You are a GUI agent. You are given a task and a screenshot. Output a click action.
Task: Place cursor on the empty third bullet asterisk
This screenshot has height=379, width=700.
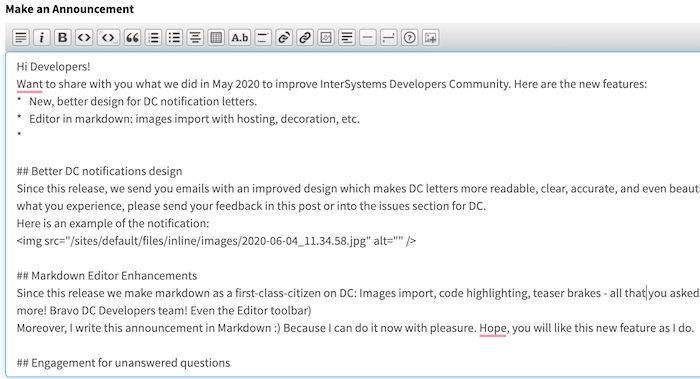click(19, 134)
